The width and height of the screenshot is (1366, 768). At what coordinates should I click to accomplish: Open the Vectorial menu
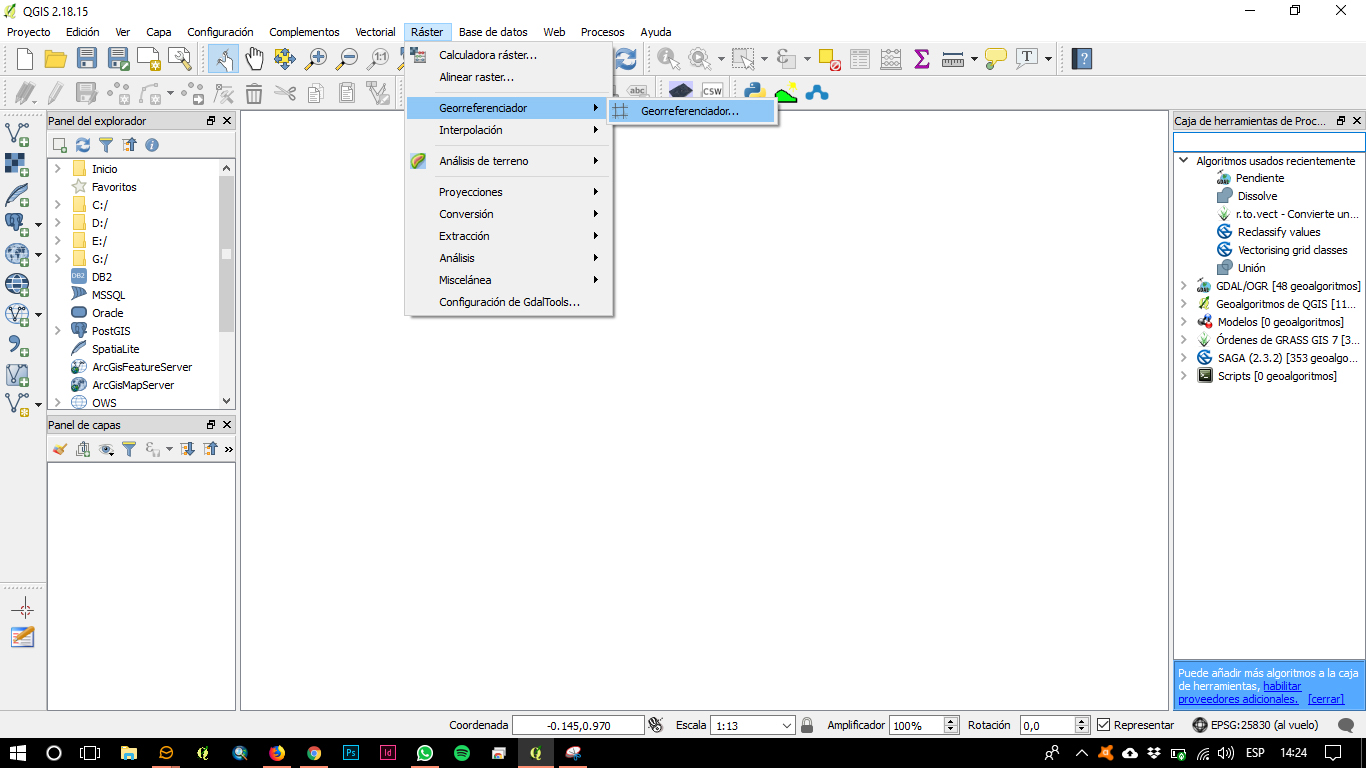point(376,32)
